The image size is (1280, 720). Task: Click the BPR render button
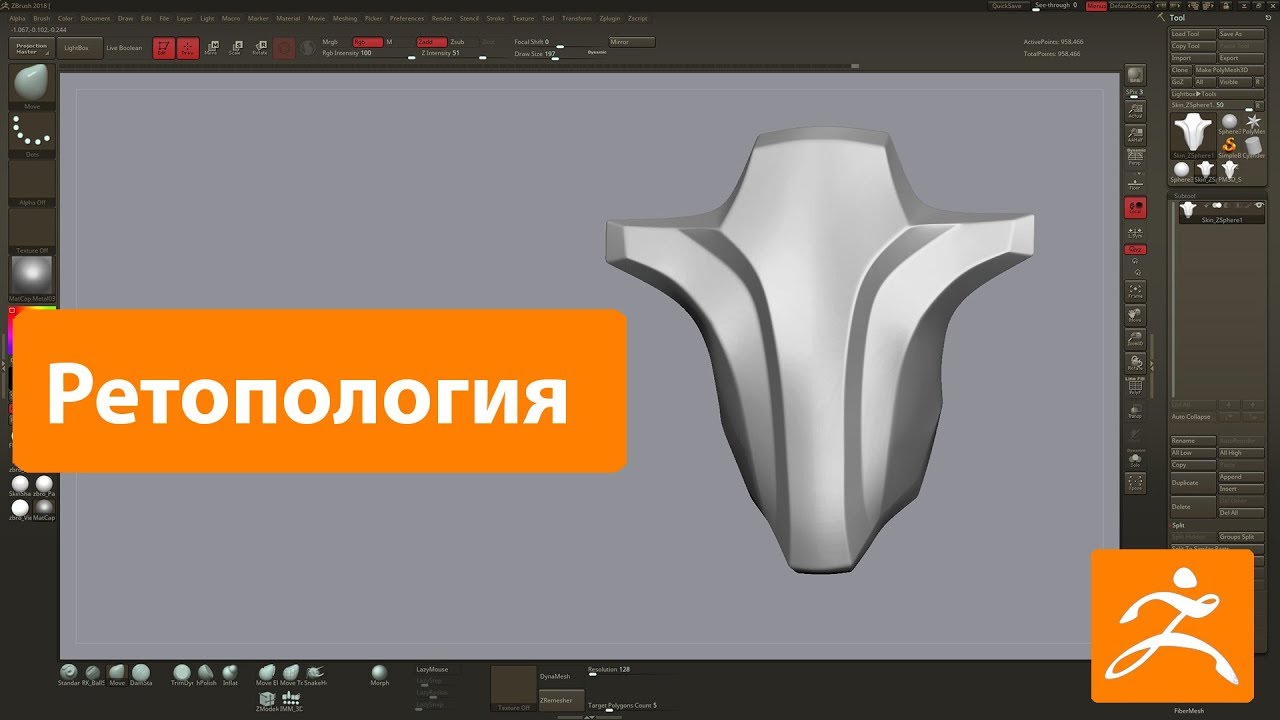[1135, 76]
